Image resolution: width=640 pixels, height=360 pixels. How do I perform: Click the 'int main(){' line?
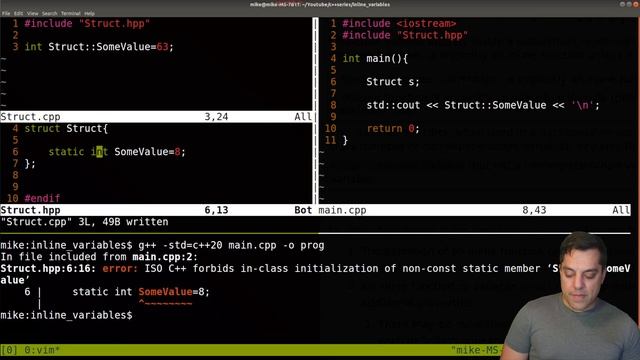click(375, 59)
